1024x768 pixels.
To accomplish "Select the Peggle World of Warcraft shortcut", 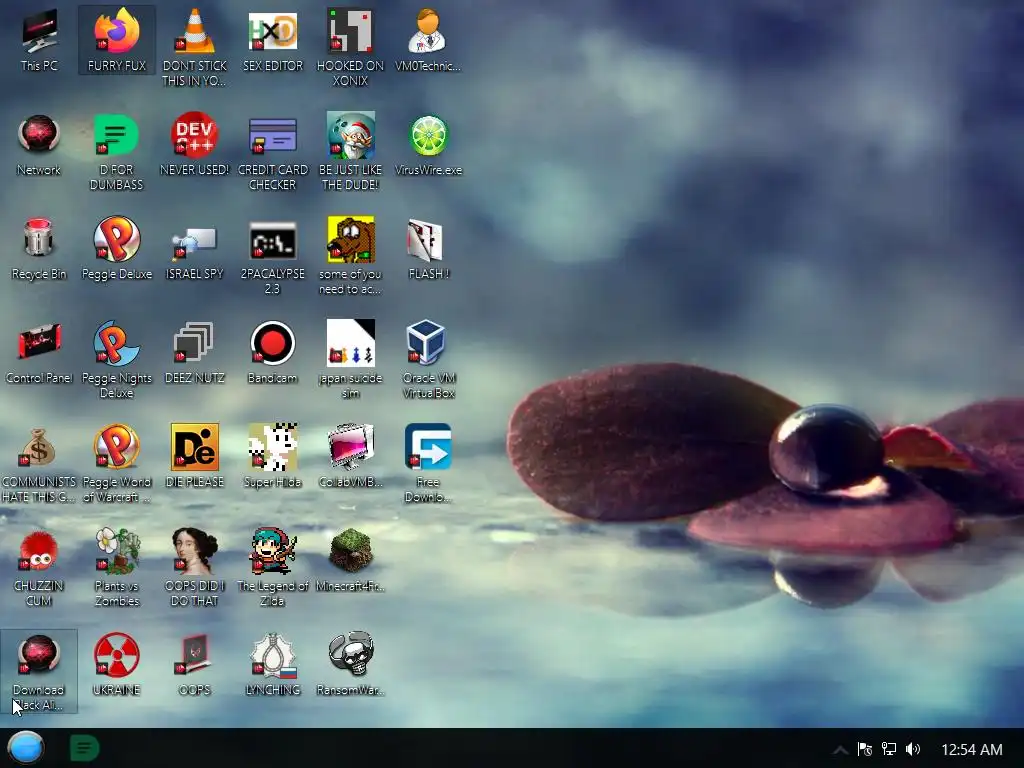I will click(117, 464).
